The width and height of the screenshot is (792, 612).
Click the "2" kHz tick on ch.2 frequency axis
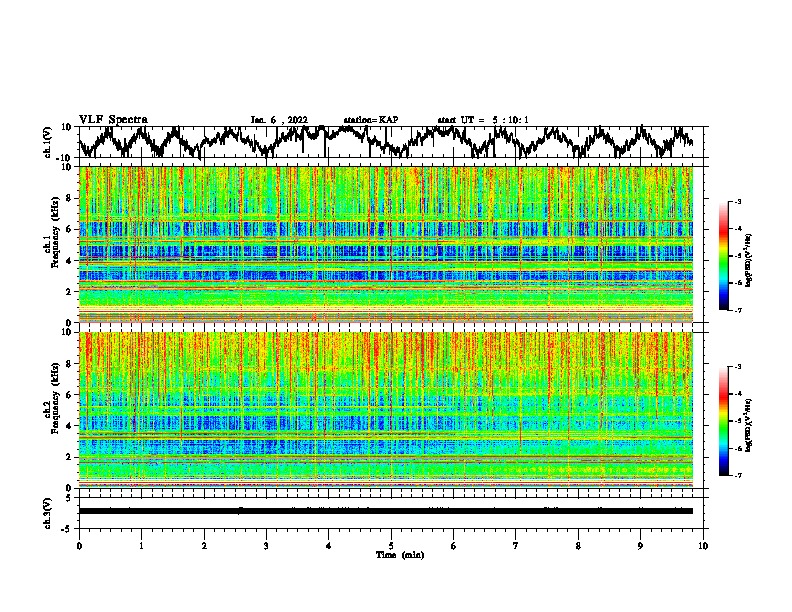tap(70, 457)
